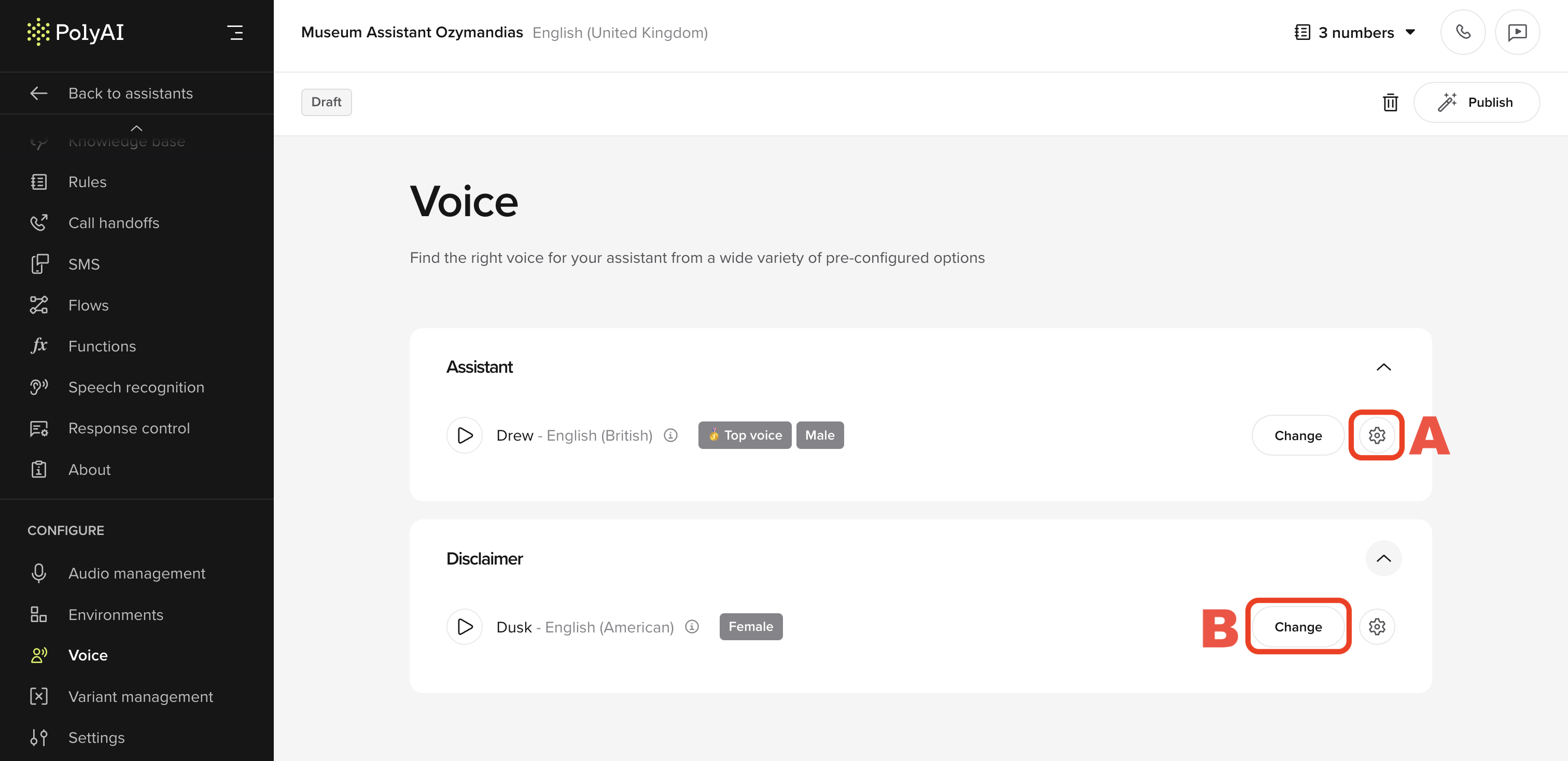
Task: View info tooltip next to Dusk's voice
Action: click(x=692, y=627)
